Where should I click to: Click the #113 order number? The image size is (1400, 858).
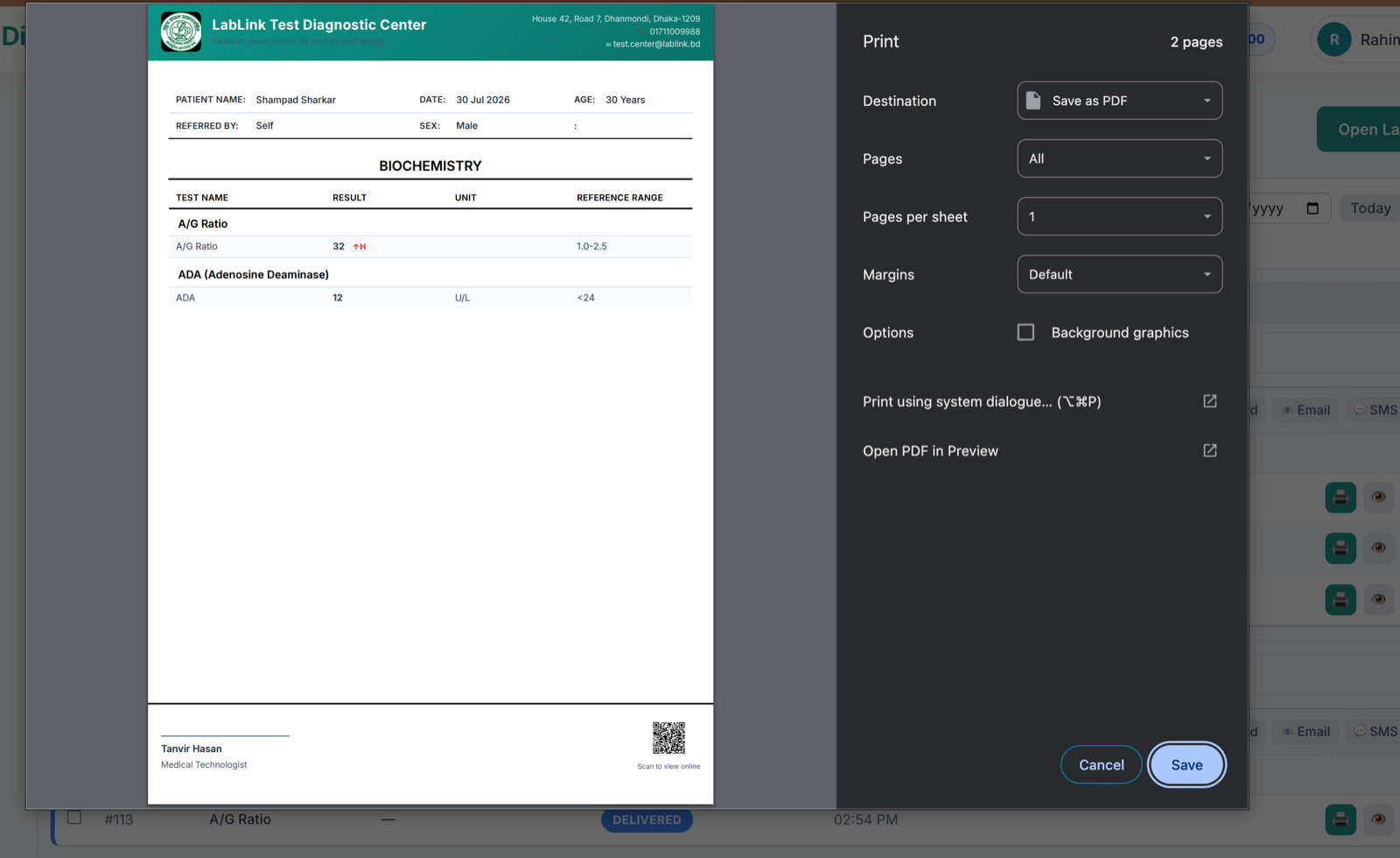(x=119, y=819)
